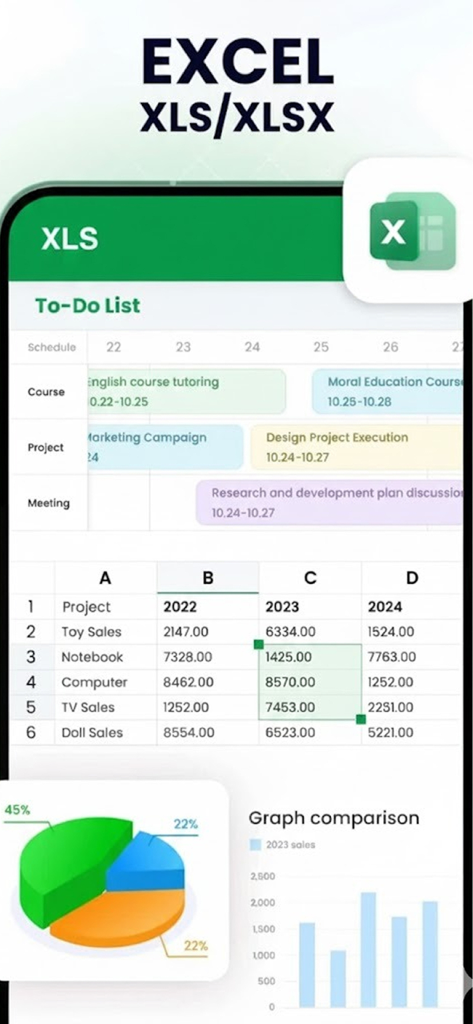
Task: Click top-left selection handle above 1425.00
Action: (x=259, y=645)
